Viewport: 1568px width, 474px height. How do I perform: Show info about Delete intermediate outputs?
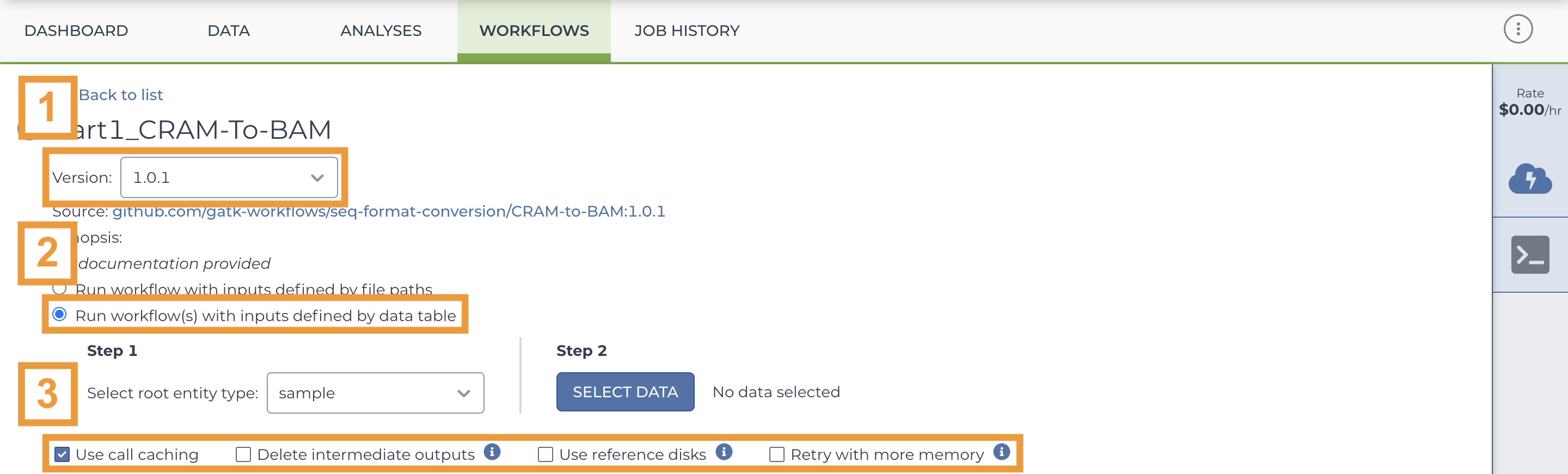tap(492, 452)
